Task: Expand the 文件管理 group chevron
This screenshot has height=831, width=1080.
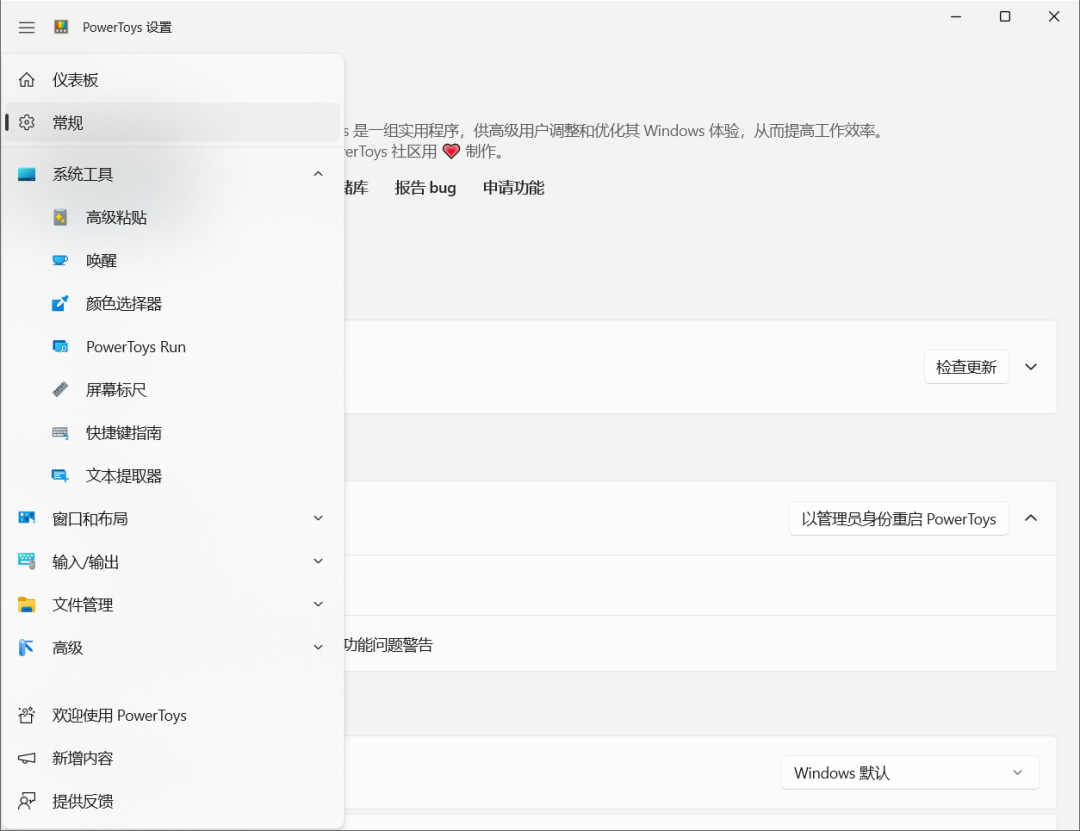Action: (318, 604)
